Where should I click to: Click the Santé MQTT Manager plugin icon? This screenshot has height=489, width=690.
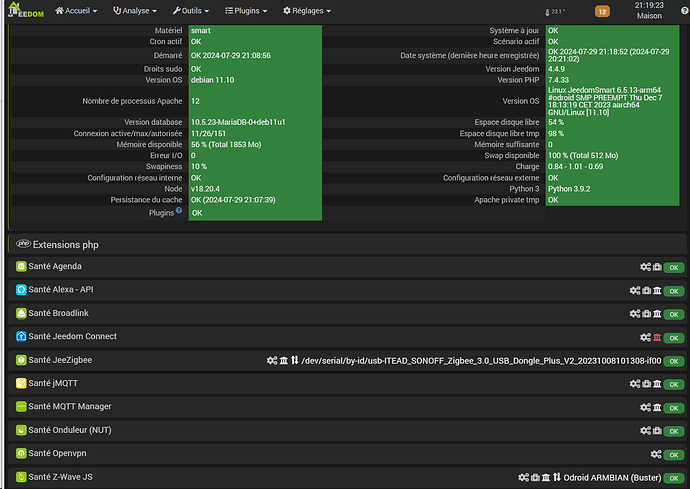click(x=21, y=407)
